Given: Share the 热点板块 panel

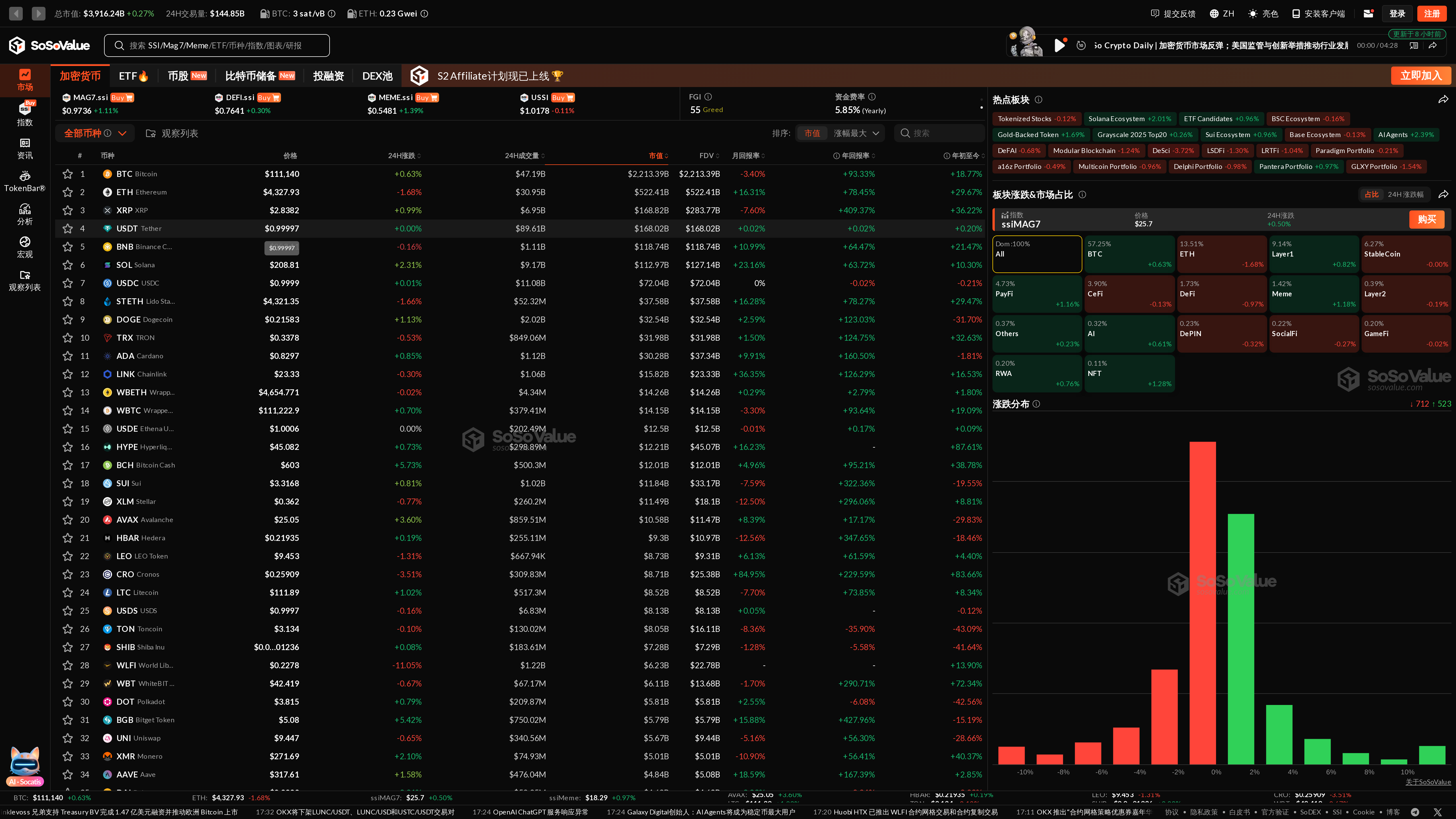Looking at the screenshot, I should coord(1443,100).
